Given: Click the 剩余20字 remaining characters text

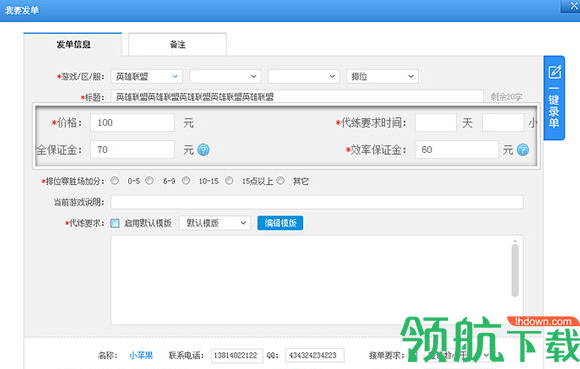Looking at the screenshot, I should click(506, 97).
